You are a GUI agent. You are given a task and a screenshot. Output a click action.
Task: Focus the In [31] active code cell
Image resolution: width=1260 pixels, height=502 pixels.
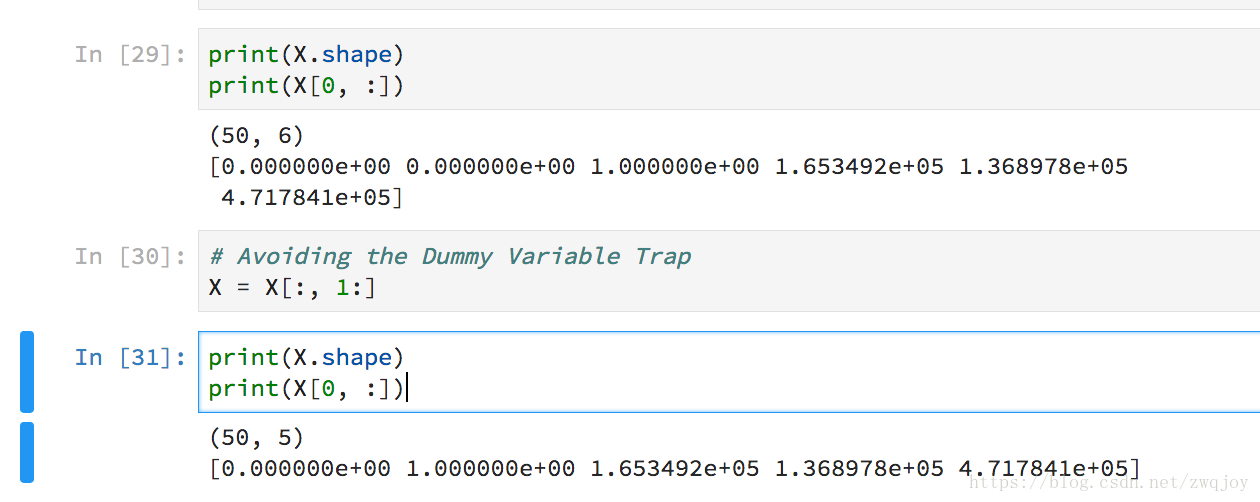pyautogui.click(x=729, y=372)
